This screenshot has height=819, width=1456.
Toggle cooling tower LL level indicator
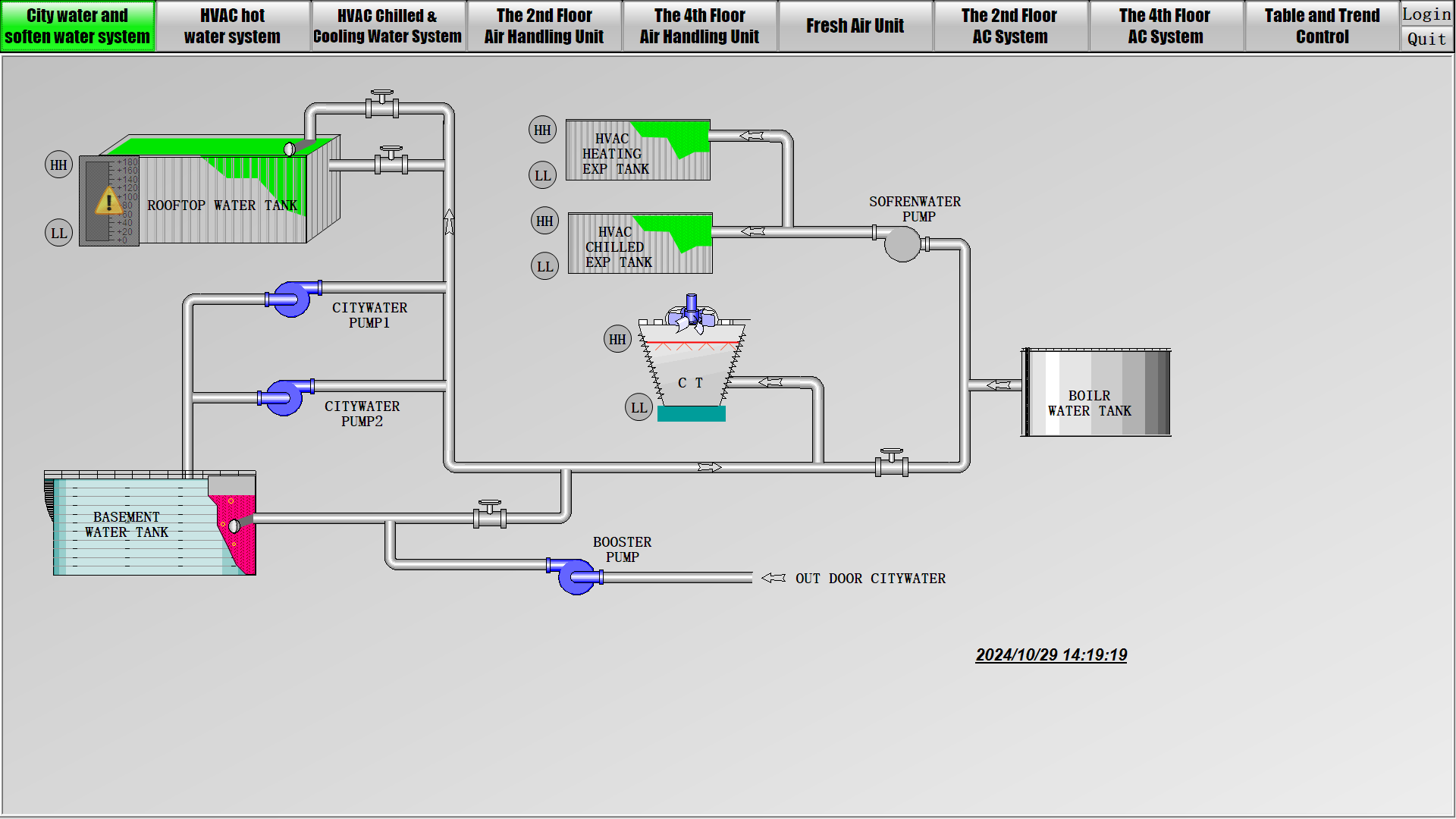tap(639, 407)
